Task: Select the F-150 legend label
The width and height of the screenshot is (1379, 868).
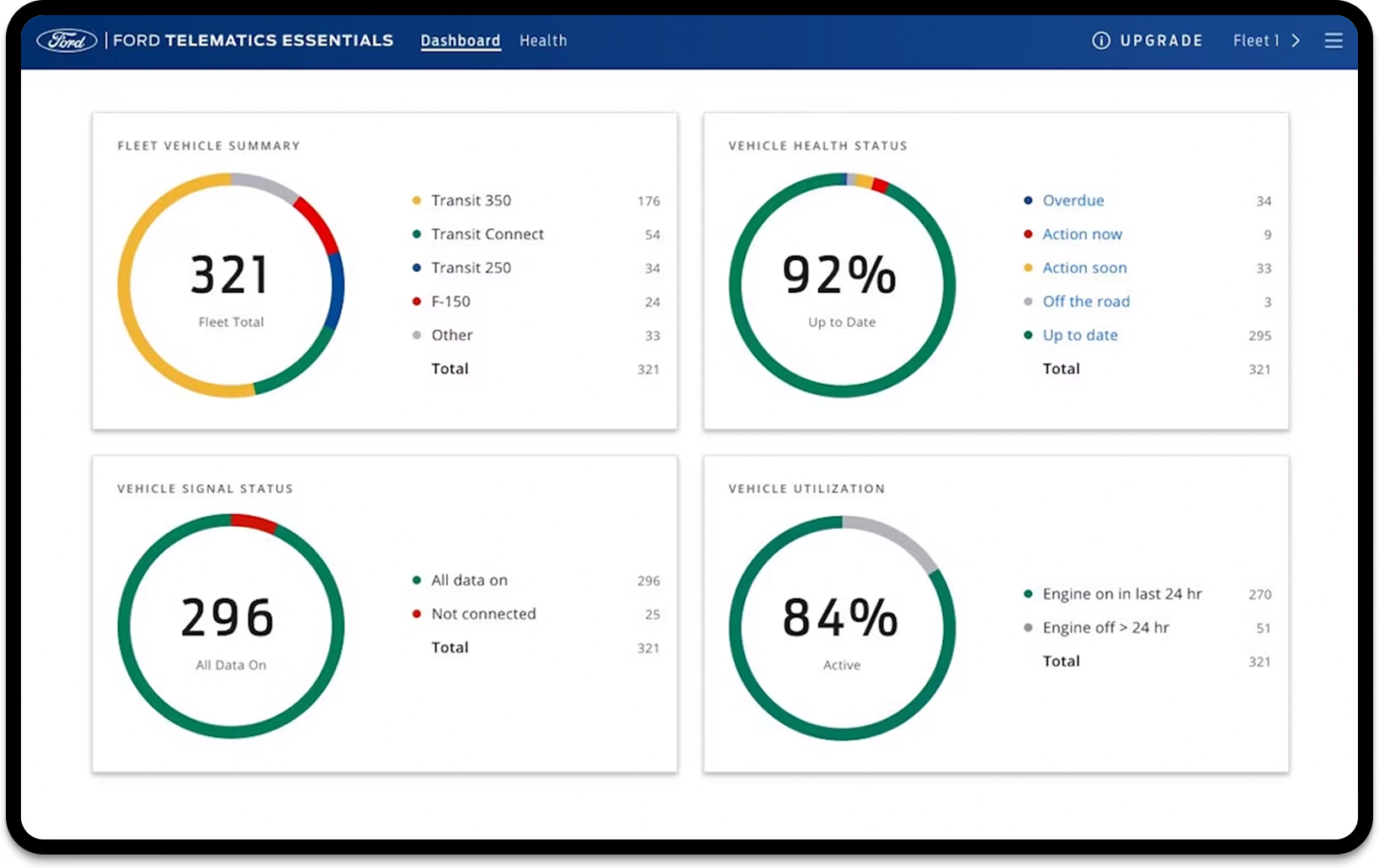Action: (450, 301)
